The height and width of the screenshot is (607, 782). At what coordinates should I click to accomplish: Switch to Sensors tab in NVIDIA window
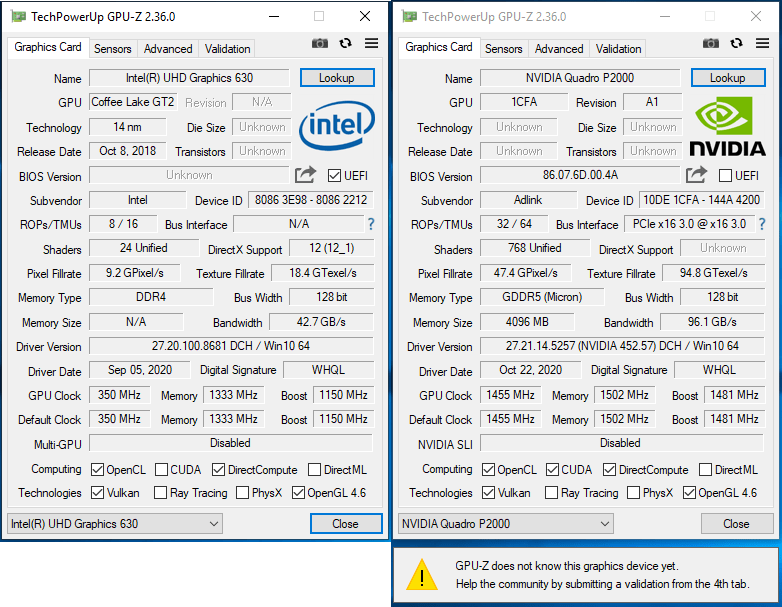[504, 49]
